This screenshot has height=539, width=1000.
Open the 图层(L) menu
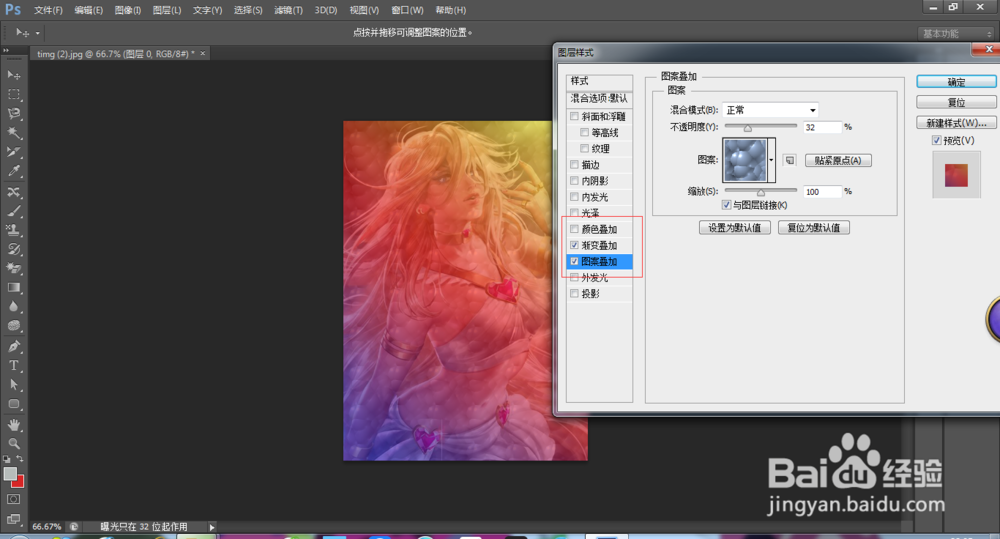[167, 10]
